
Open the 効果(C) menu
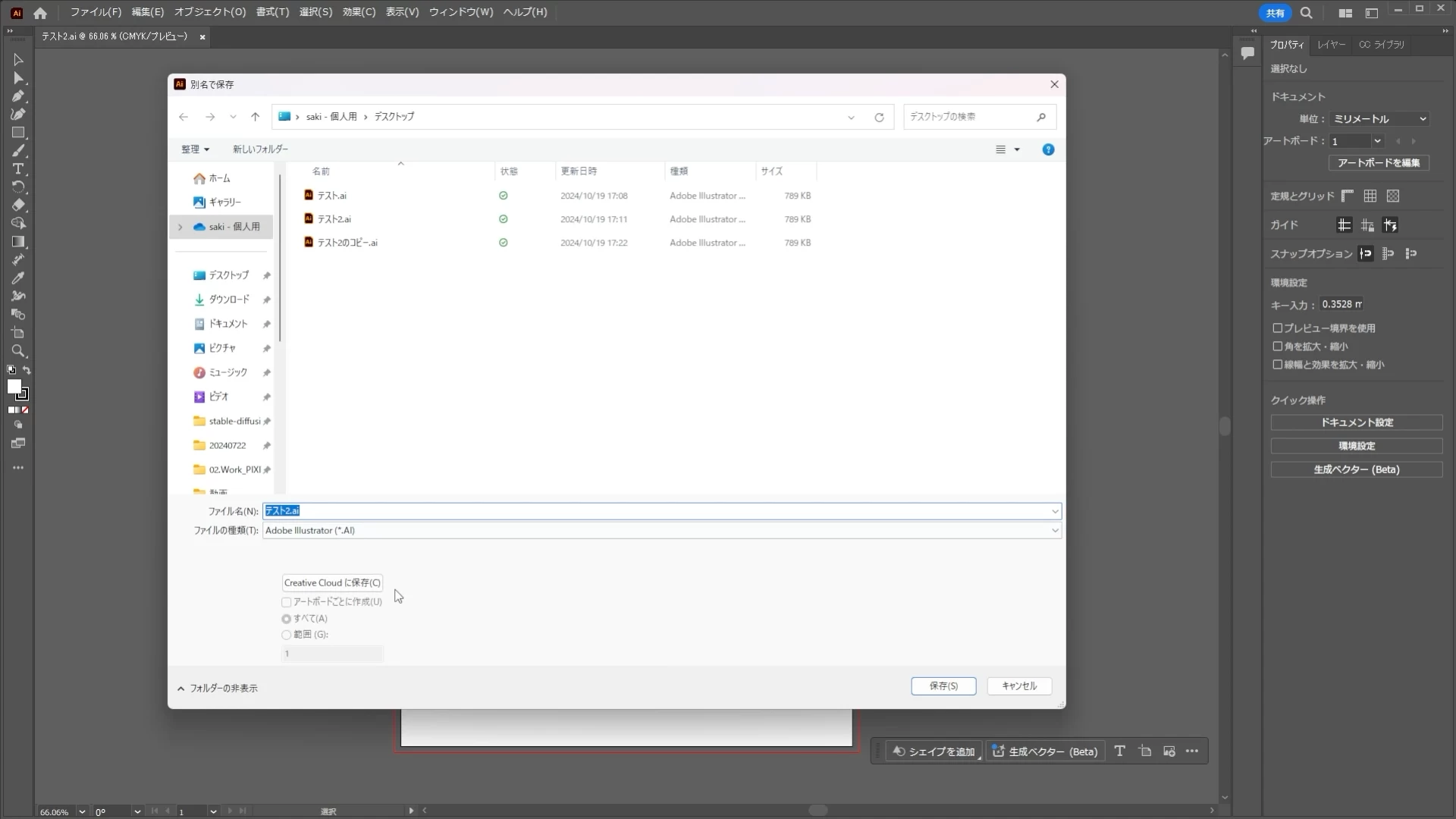pyautogui.click(x=359, y=12)
